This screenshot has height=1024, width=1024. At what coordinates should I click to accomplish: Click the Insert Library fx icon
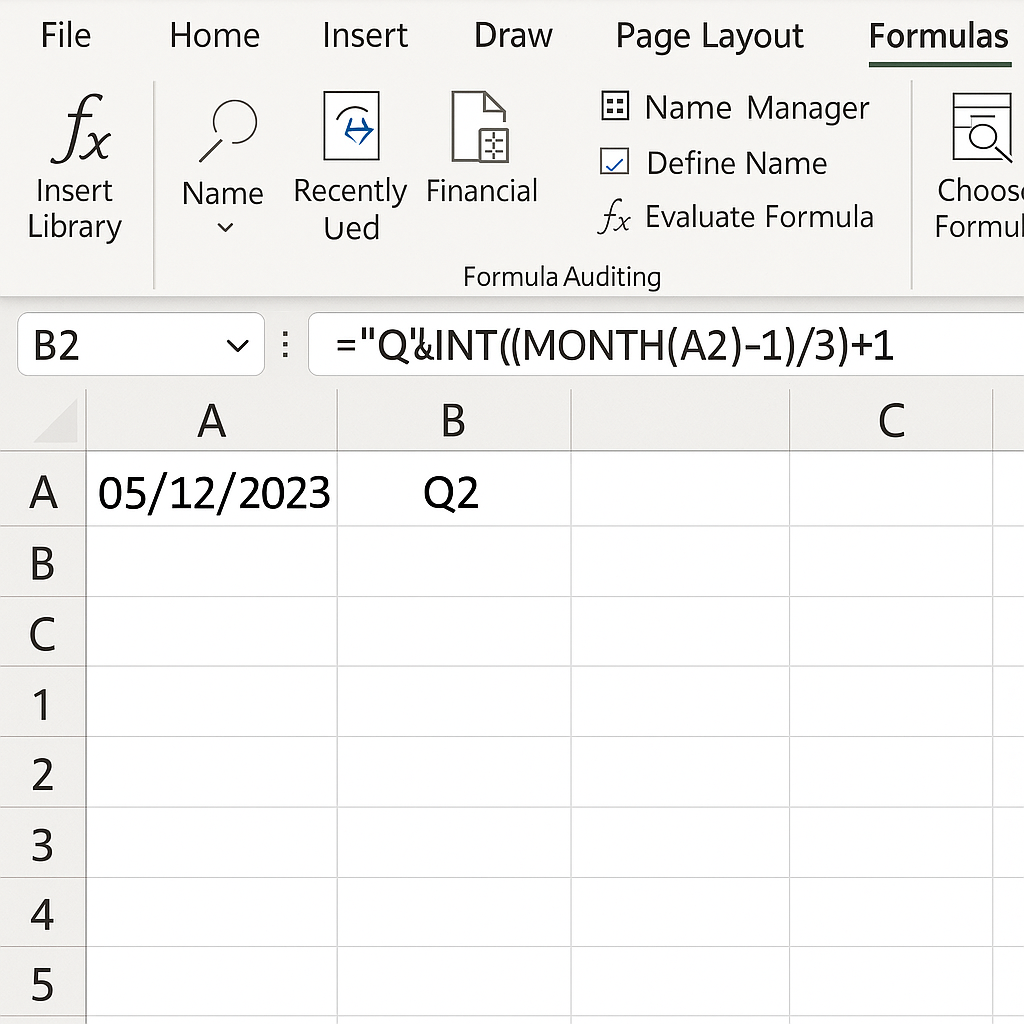pos(80,129)
